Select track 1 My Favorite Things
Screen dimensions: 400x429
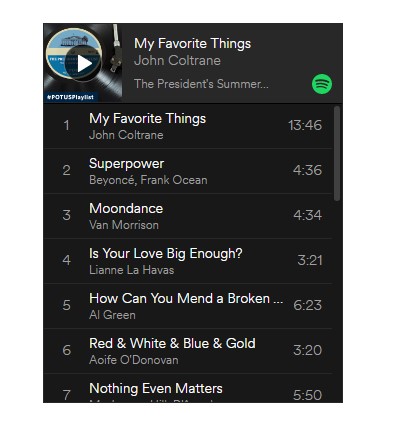pyautogui.click(x=188, y=126)
